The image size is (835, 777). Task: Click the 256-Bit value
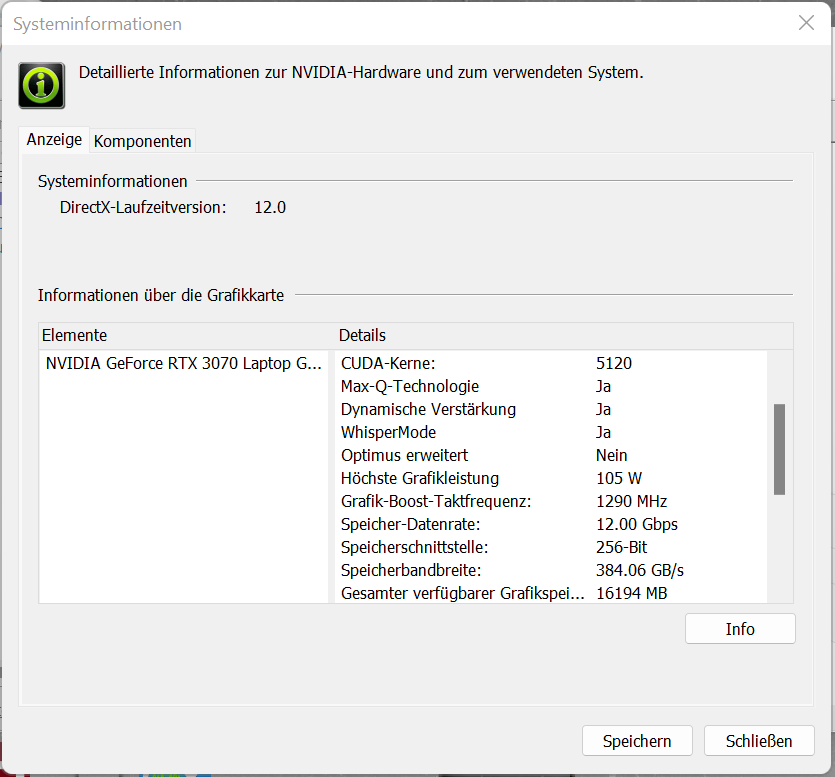621,547
